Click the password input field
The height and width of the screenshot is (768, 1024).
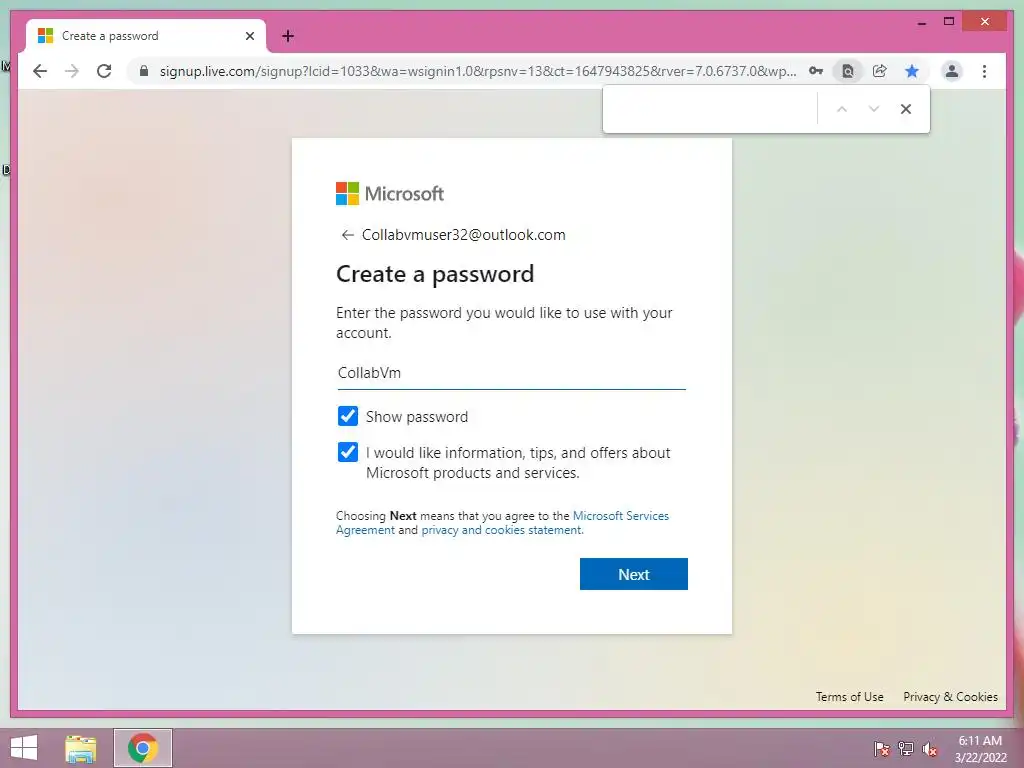(511, 373)
